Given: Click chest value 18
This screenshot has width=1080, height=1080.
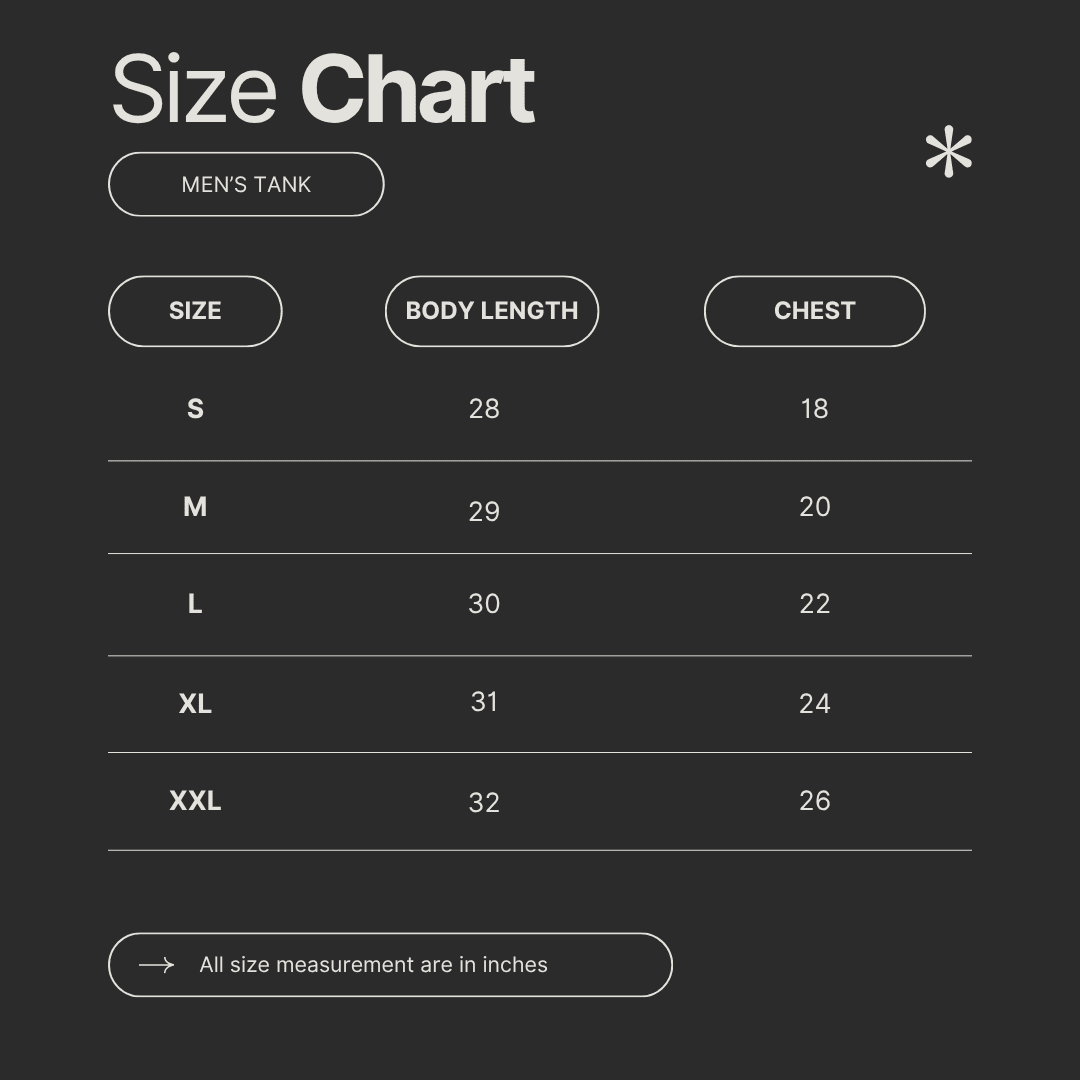Looking at the screenshot, I should pyautogui.click(x=814, y=409).
